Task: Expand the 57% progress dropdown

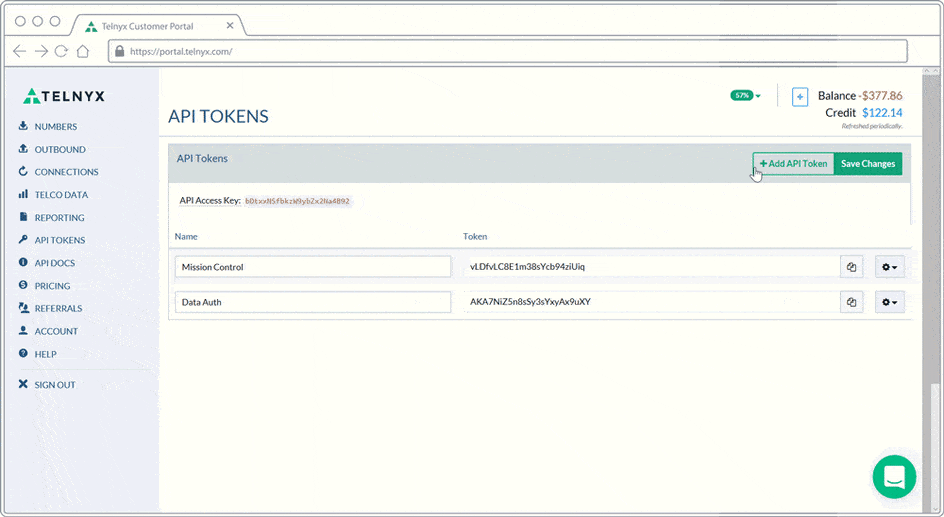Action: click(745, 95)
